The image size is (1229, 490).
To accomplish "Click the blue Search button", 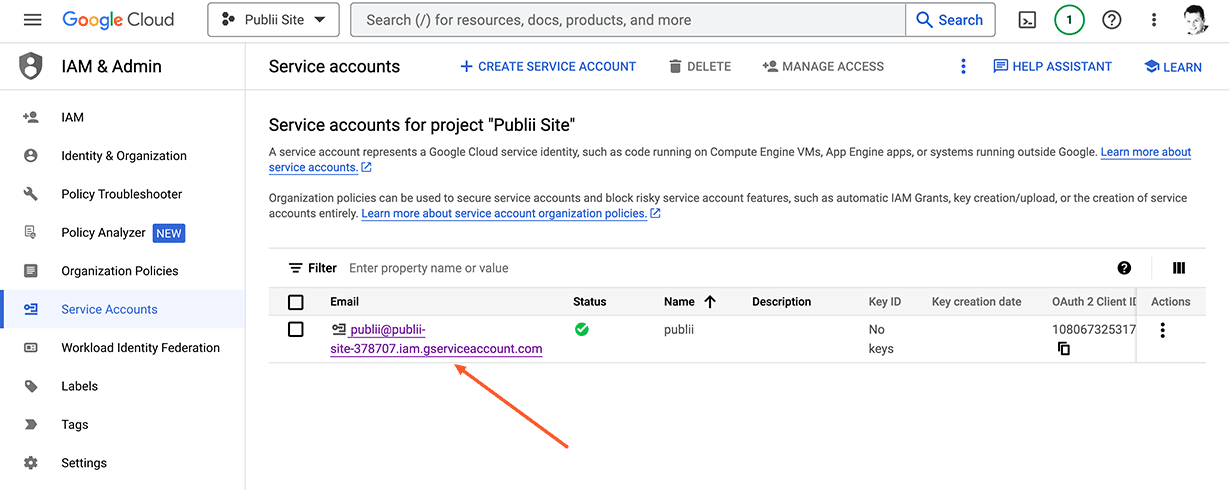I will coord(949,20).
